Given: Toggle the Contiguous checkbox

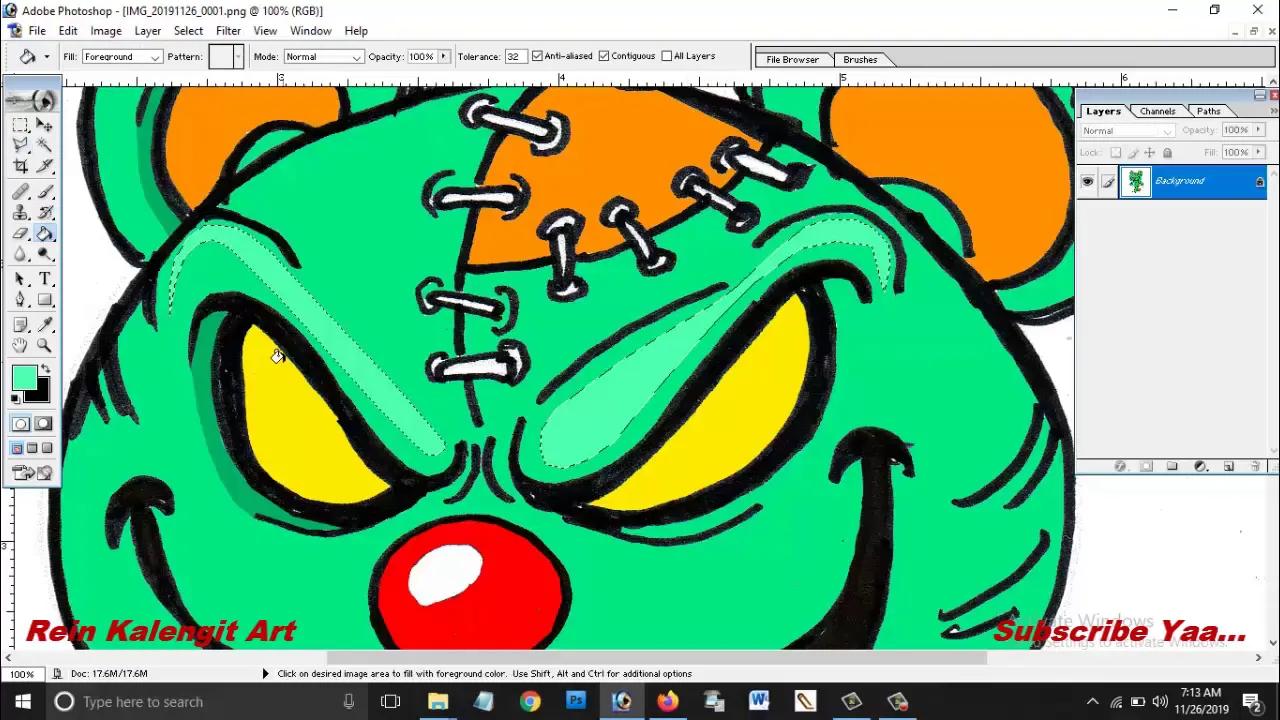Looking at the screenshot, I should [x=604, y=56].
